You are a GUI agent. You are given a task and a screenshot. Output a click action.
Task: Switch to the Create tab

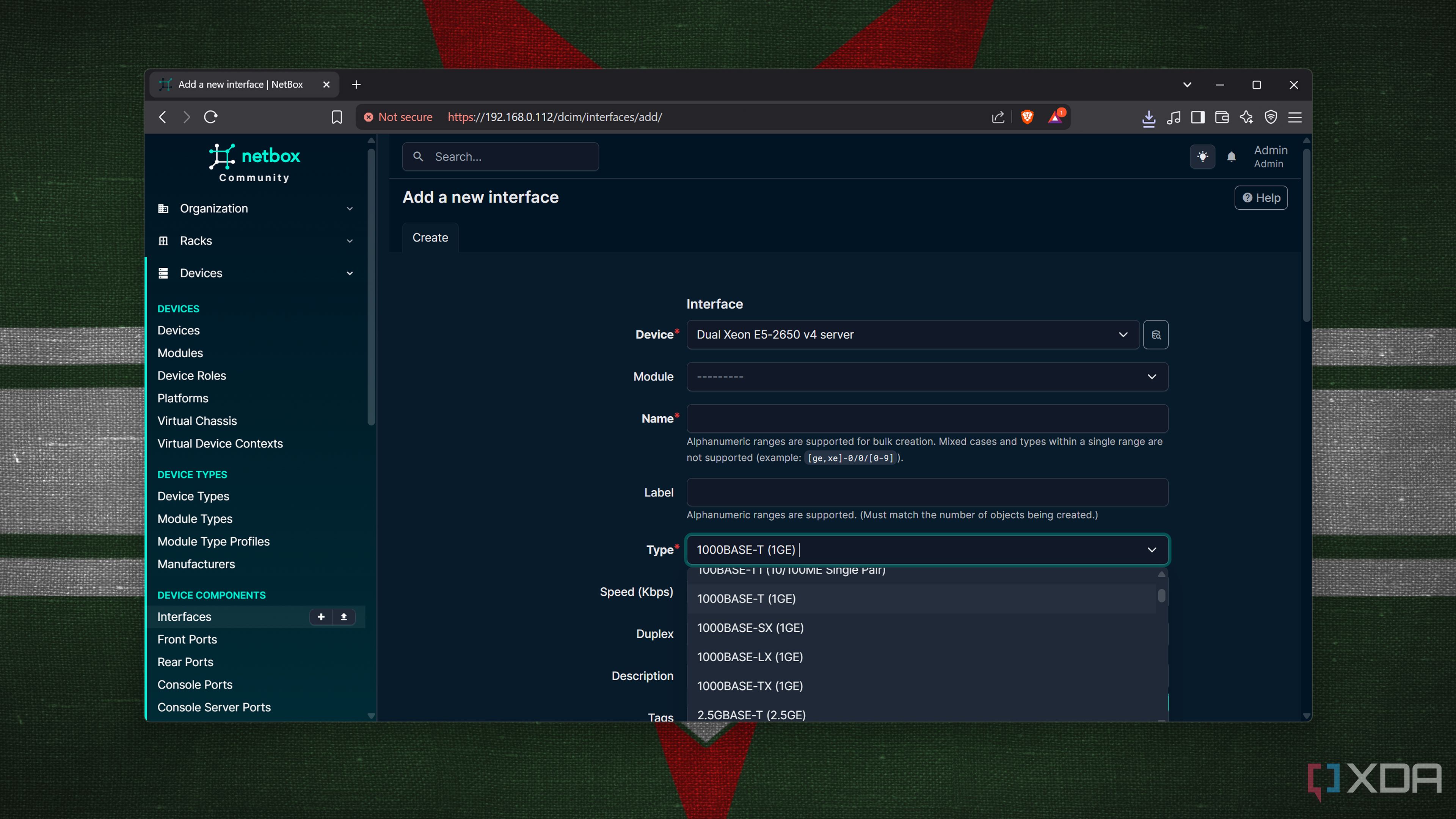coord(430,237)
